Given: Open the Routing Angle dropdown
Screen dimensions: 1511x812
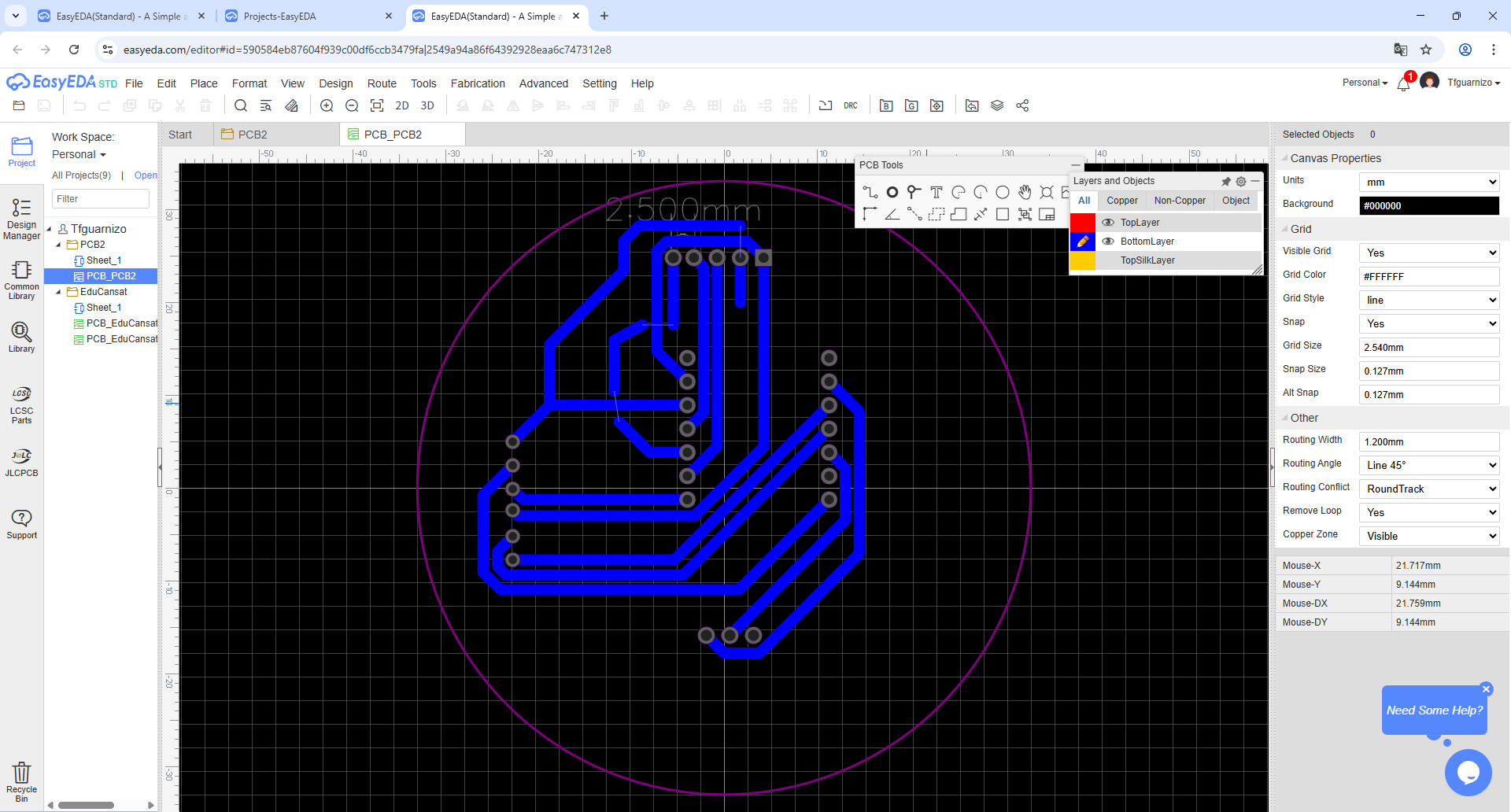Looking at the screenshot, I should click(x=1429, y=465).
